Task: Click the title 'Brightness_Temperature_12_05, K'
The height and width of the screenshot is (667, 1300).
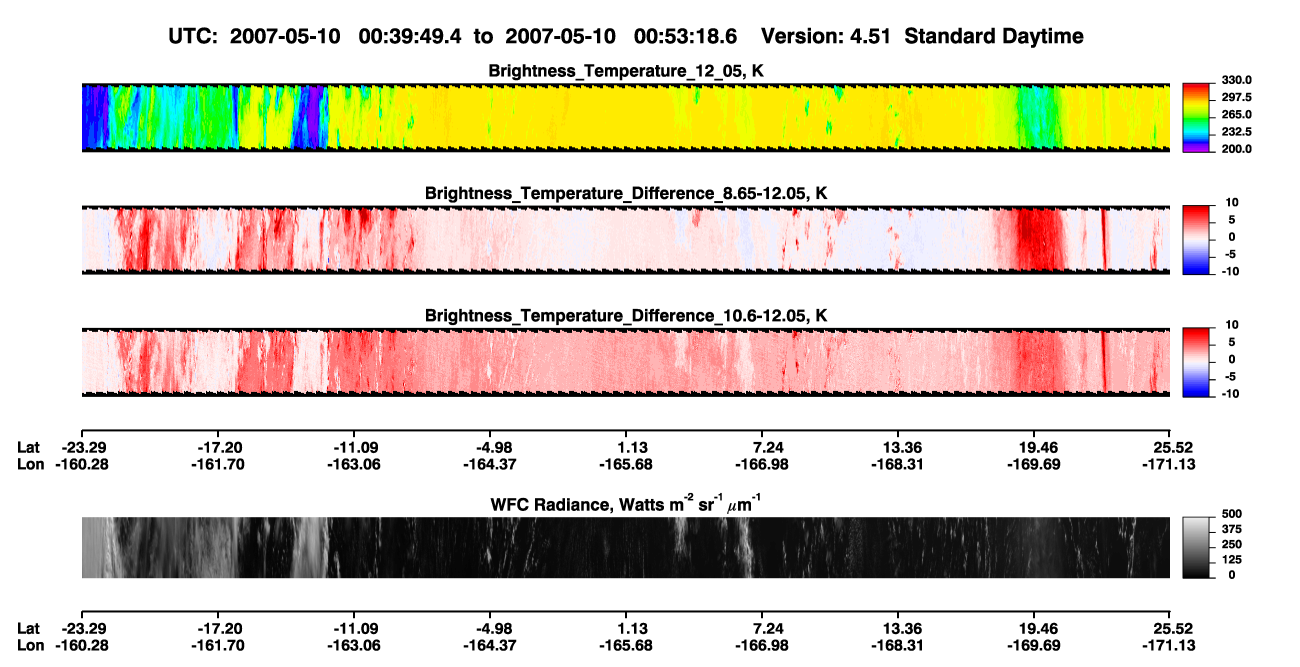Action: click(626, 71)
